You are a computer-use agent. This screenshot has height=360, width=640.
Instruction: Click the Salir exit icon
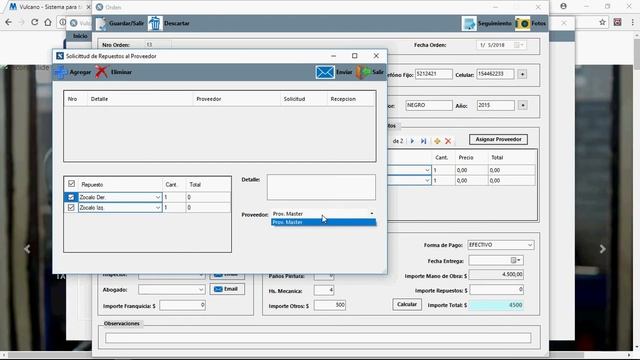tap(363, 72)
